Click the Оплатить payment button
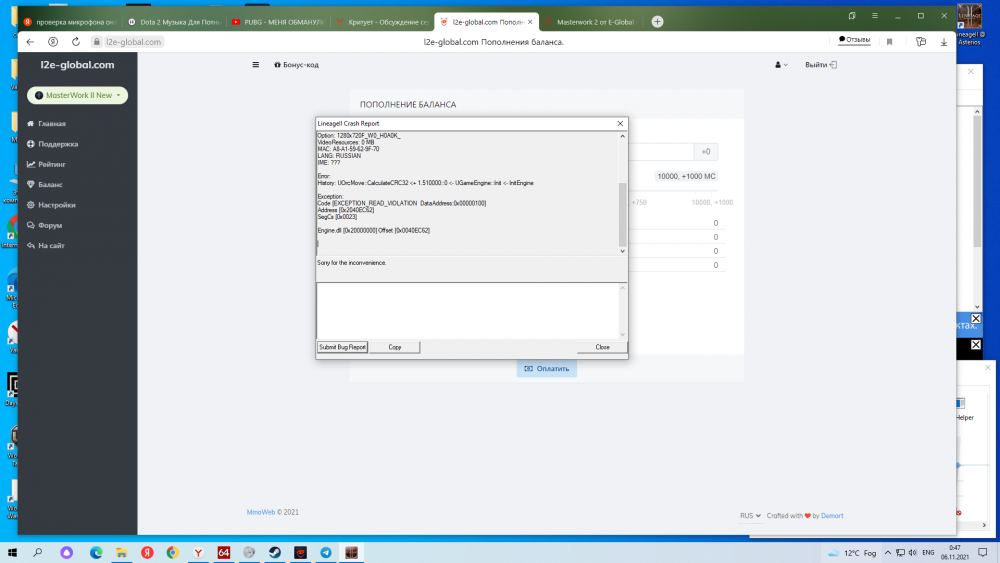Screen dimensions: 1000x563 (546, 368)
